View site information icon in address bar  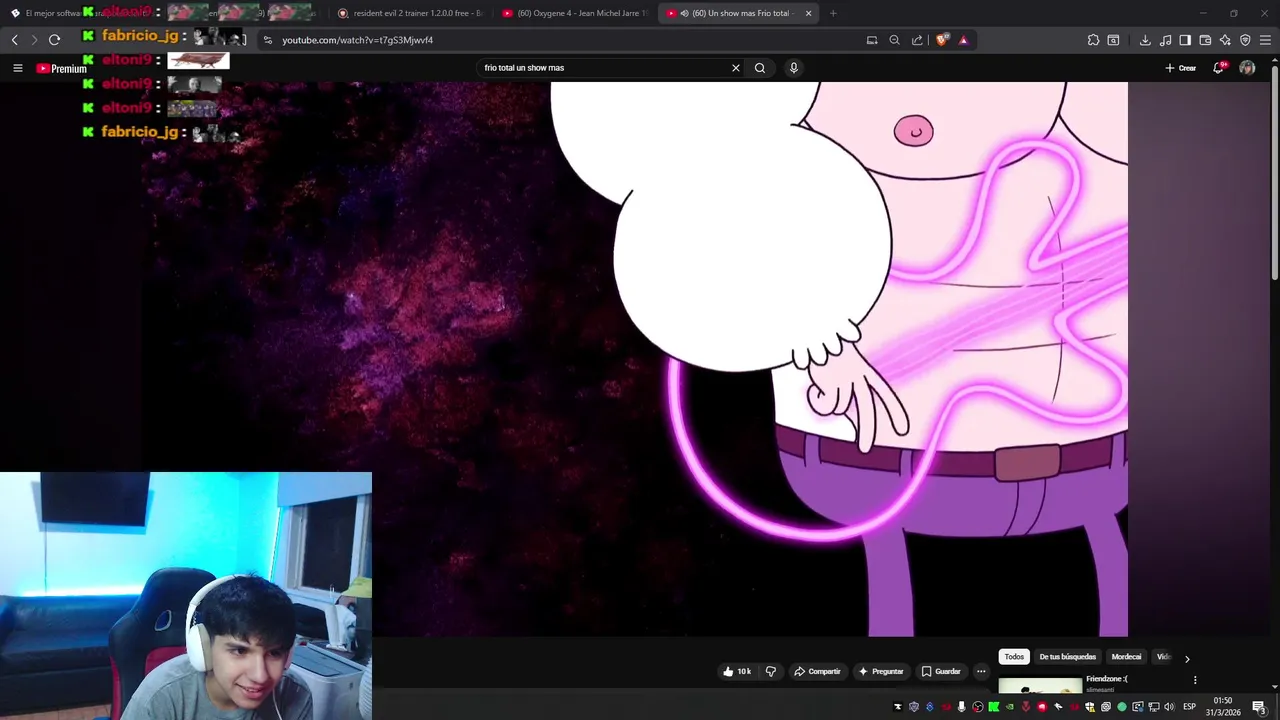tap(267, 40)
